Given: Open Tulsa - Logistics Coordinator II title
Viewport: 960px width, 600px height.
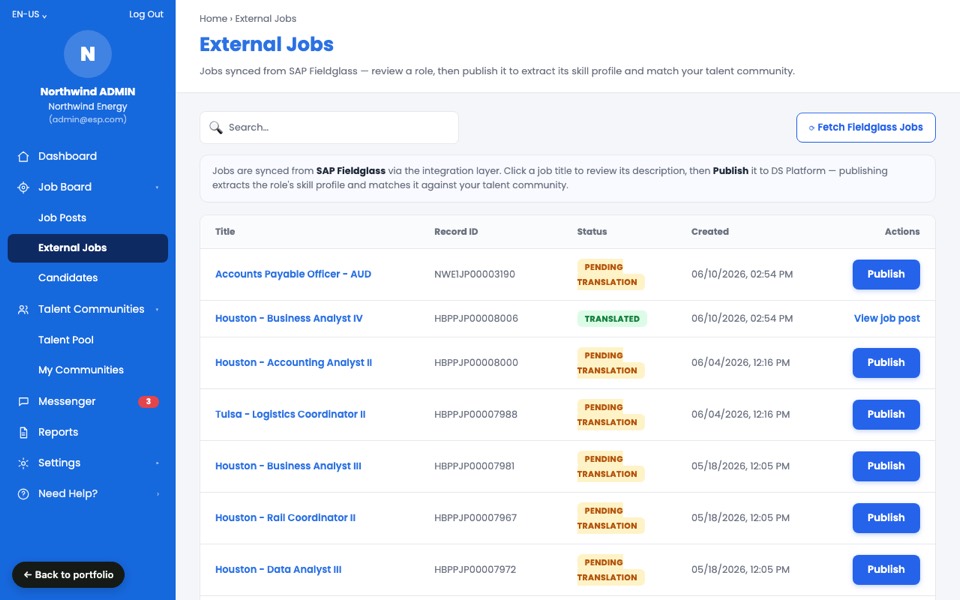Looking at the screenshot, I should click(x=290, y=414).
